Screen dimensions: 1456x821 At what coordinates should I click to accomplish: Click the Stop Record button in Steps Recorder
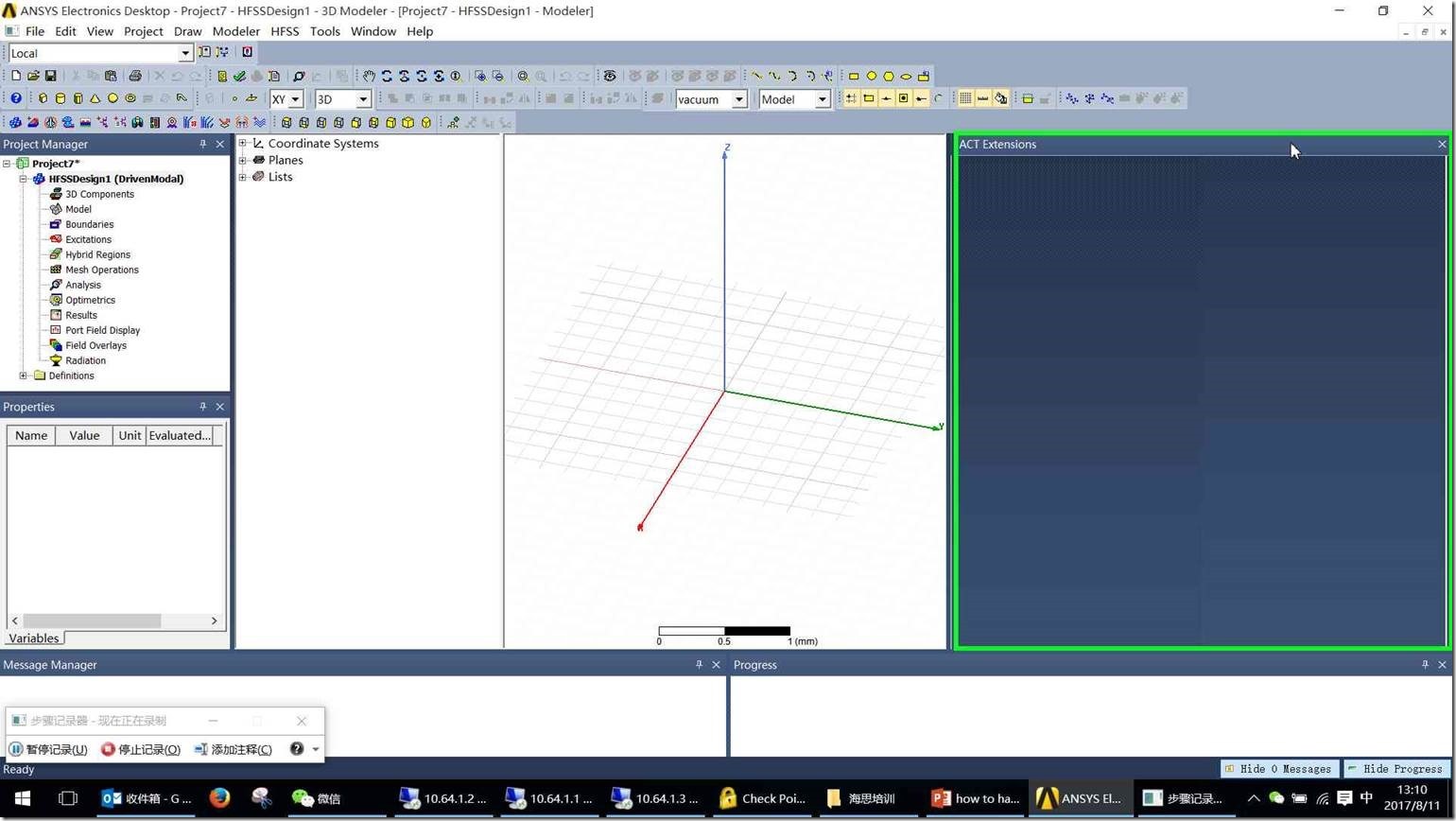coord(141,749)
